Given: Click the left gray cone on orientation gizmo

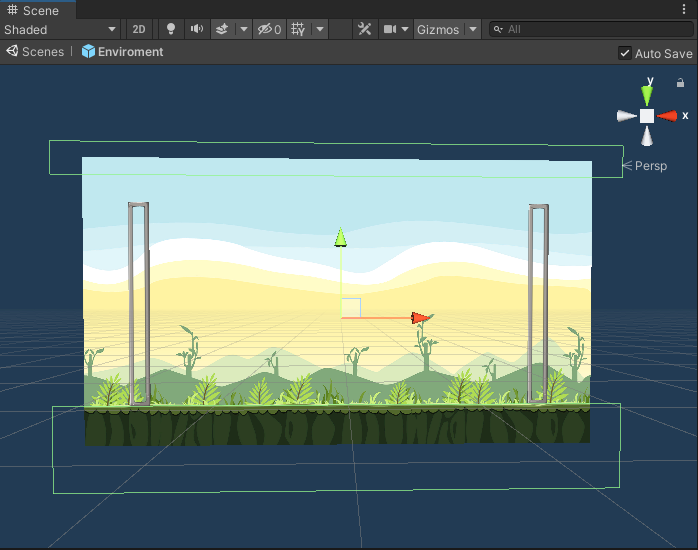Looking at the screenshot, I should pyautogui.click(x=626, y=116).
